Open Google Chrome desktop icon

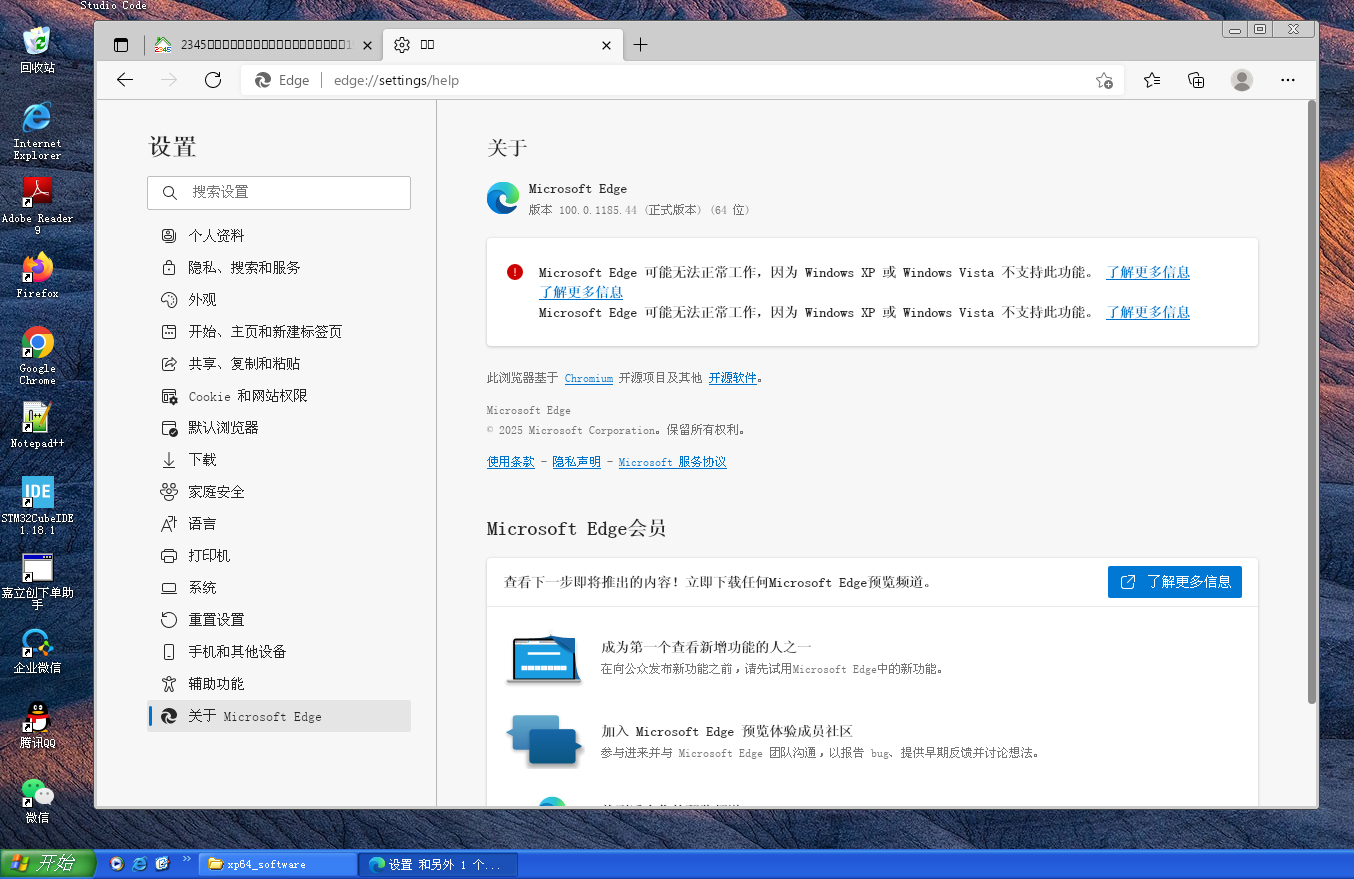37,356
